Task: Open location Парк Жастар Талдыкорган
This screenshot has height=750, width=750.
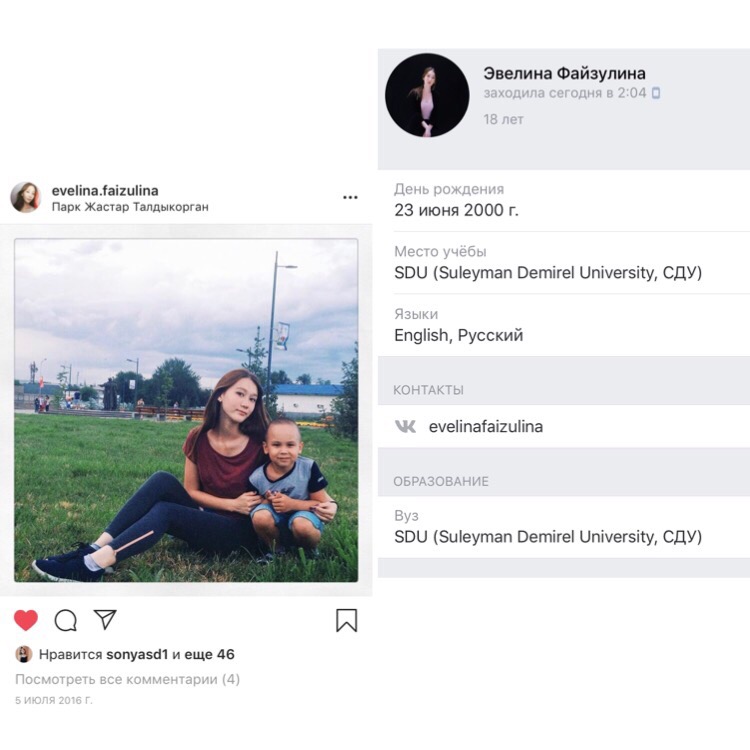Action: coord(130,207)
